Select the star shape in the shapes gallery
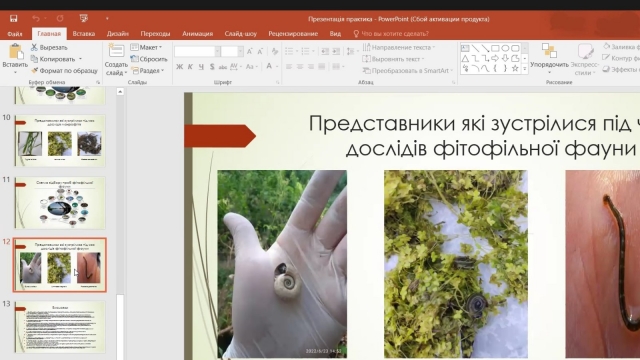Viewport: 640px width, 360px height. coord(515,69)
